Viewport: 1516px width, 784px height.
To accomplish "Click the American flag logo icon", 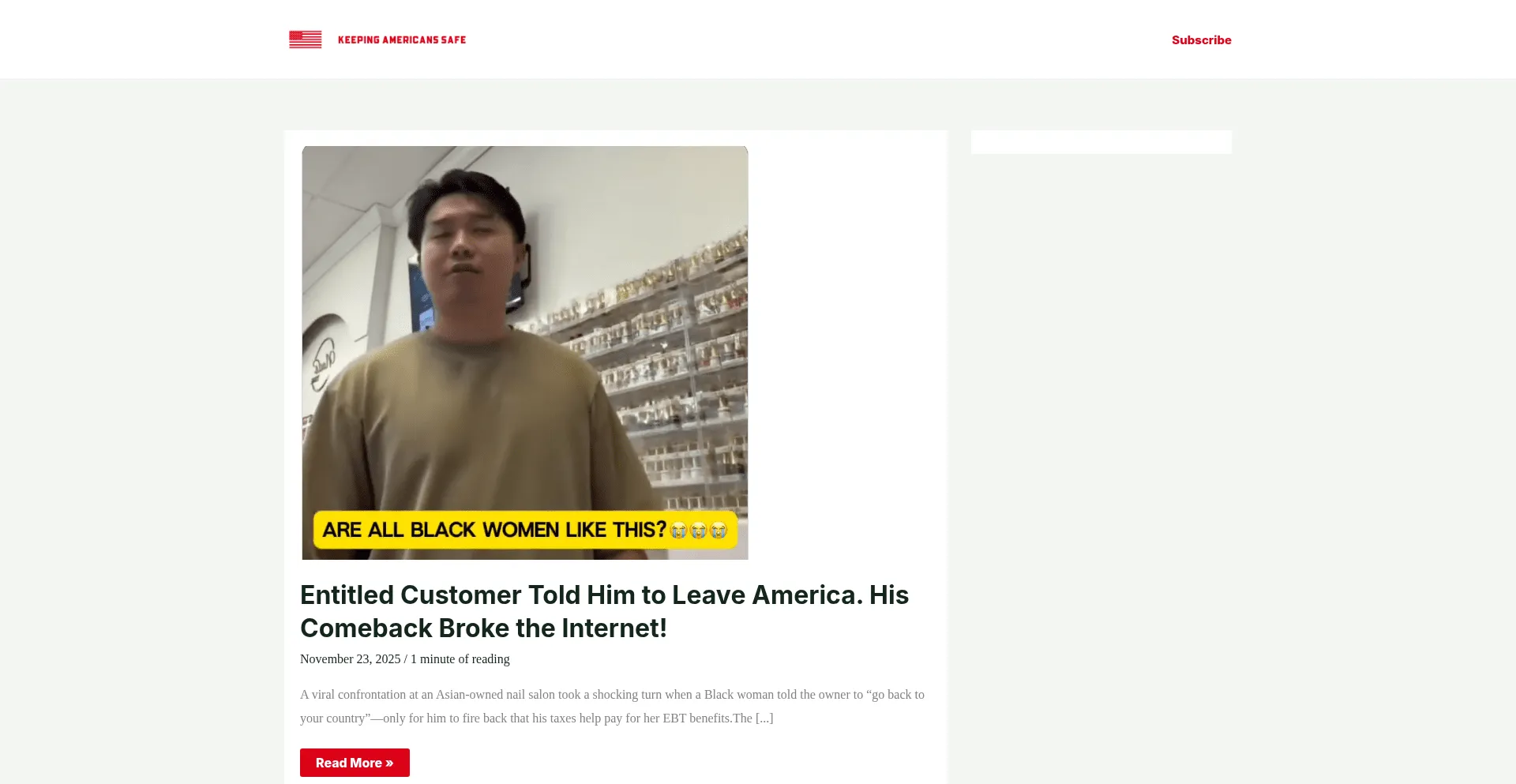I will (306, 39).
